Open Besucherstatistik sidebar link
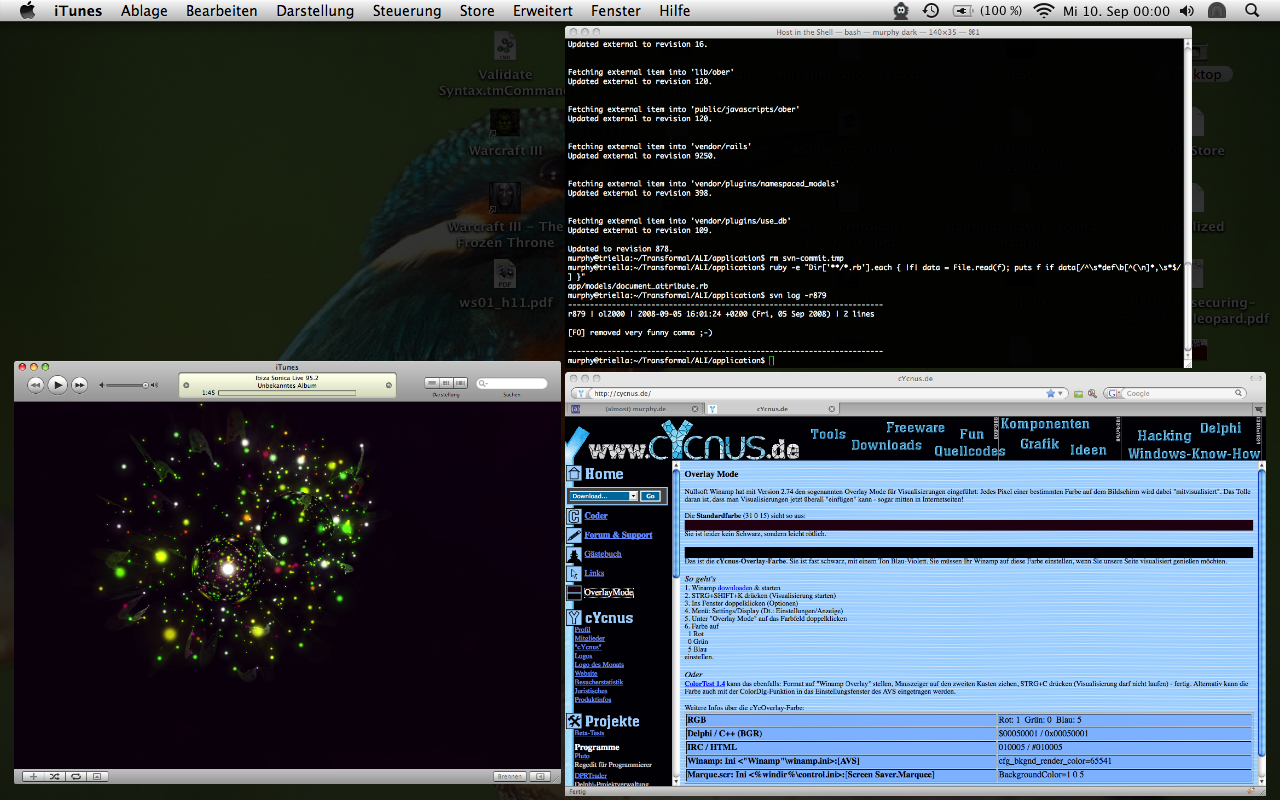The image size is (1280, 800). pos(599,682)
